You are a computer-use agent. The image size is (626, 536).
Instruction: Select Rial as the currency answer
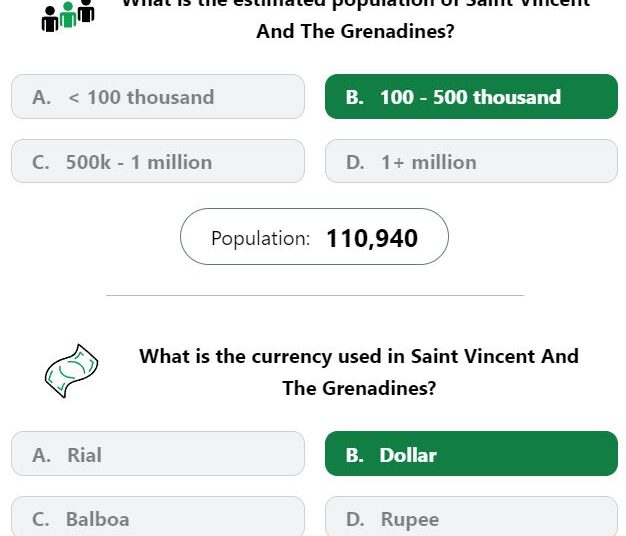tap(158, 454)
